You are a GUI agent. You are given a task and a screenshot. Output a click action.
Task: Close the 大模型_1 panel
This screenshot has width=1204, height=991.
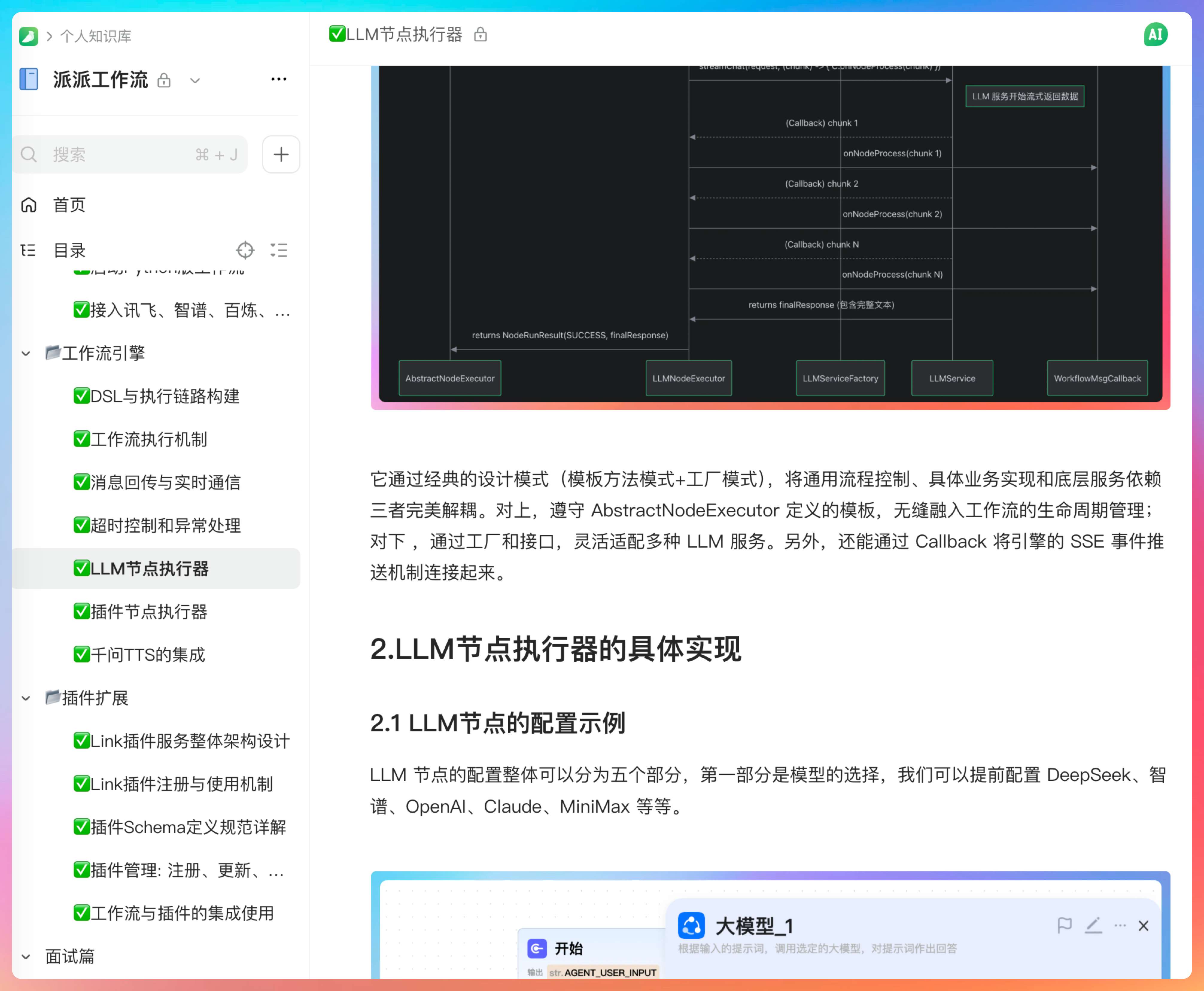pos(1143,926)
